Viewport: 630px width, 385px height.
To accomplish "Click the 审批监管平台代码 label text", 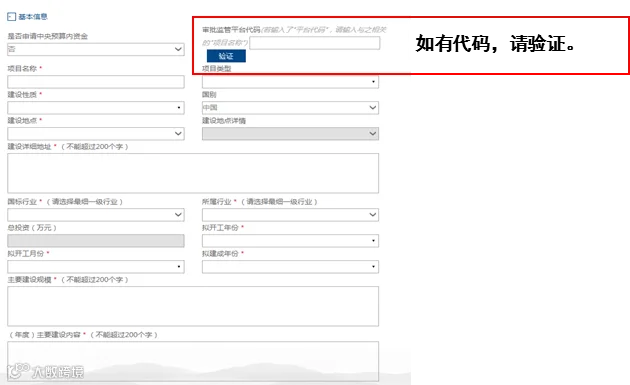I will [x=231, y=30].
